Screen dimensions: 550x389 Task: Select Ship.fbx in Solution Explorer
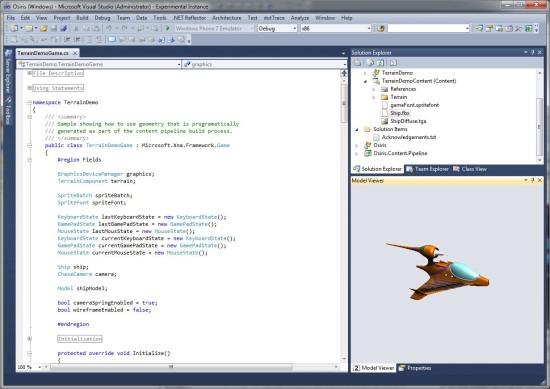click(x=400, y=113)
